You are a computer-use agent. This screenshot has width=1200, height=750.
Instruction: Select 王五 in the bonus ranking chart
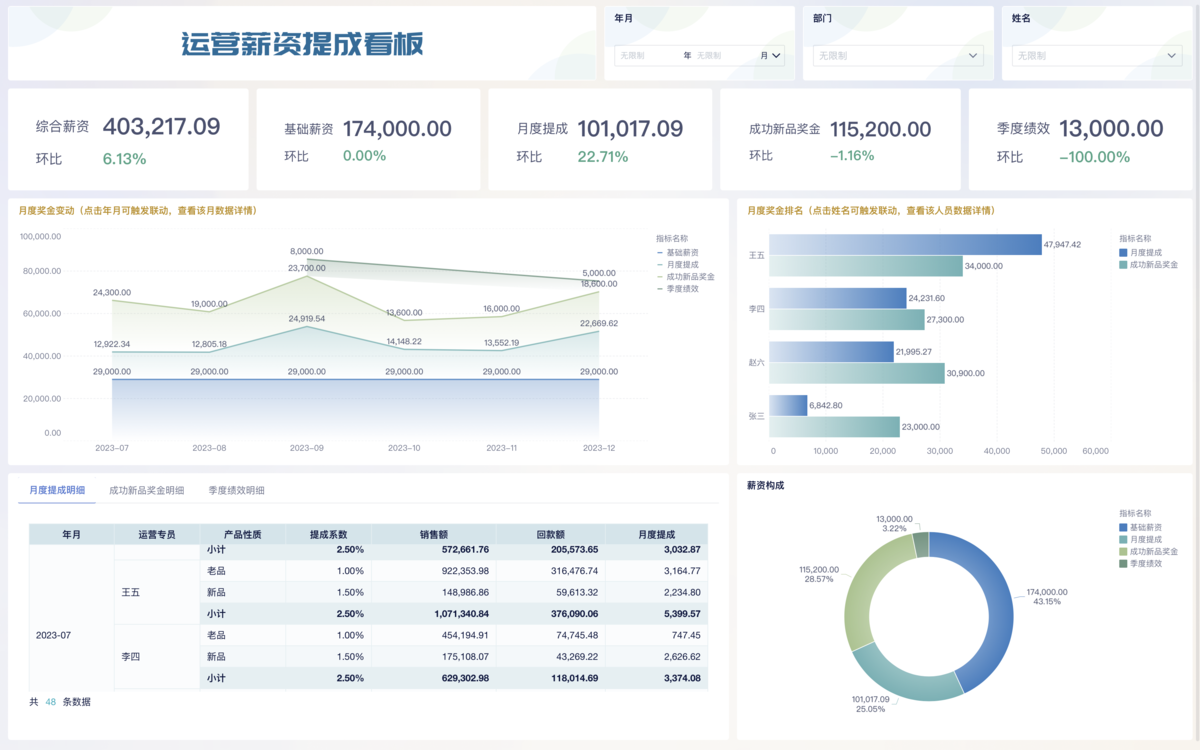tap(757, 255)
